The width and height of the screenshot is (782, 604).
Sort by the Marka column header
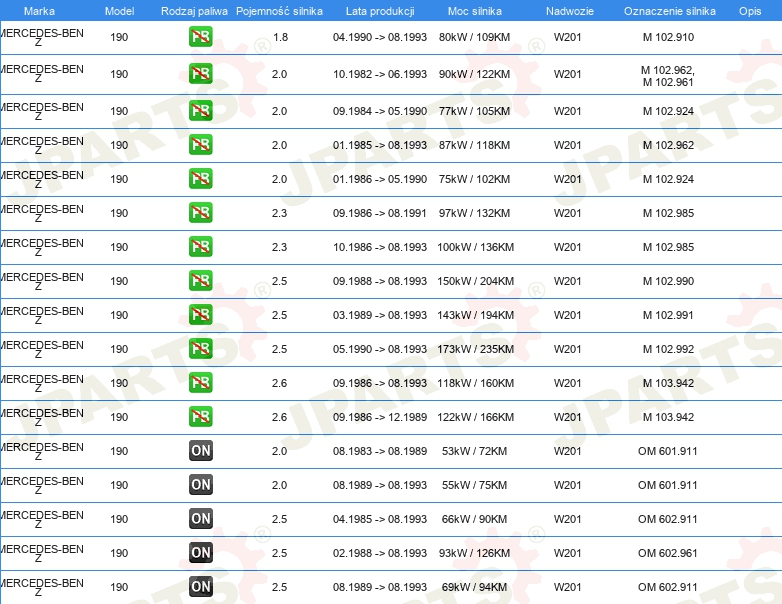click(x=39, y=11)
